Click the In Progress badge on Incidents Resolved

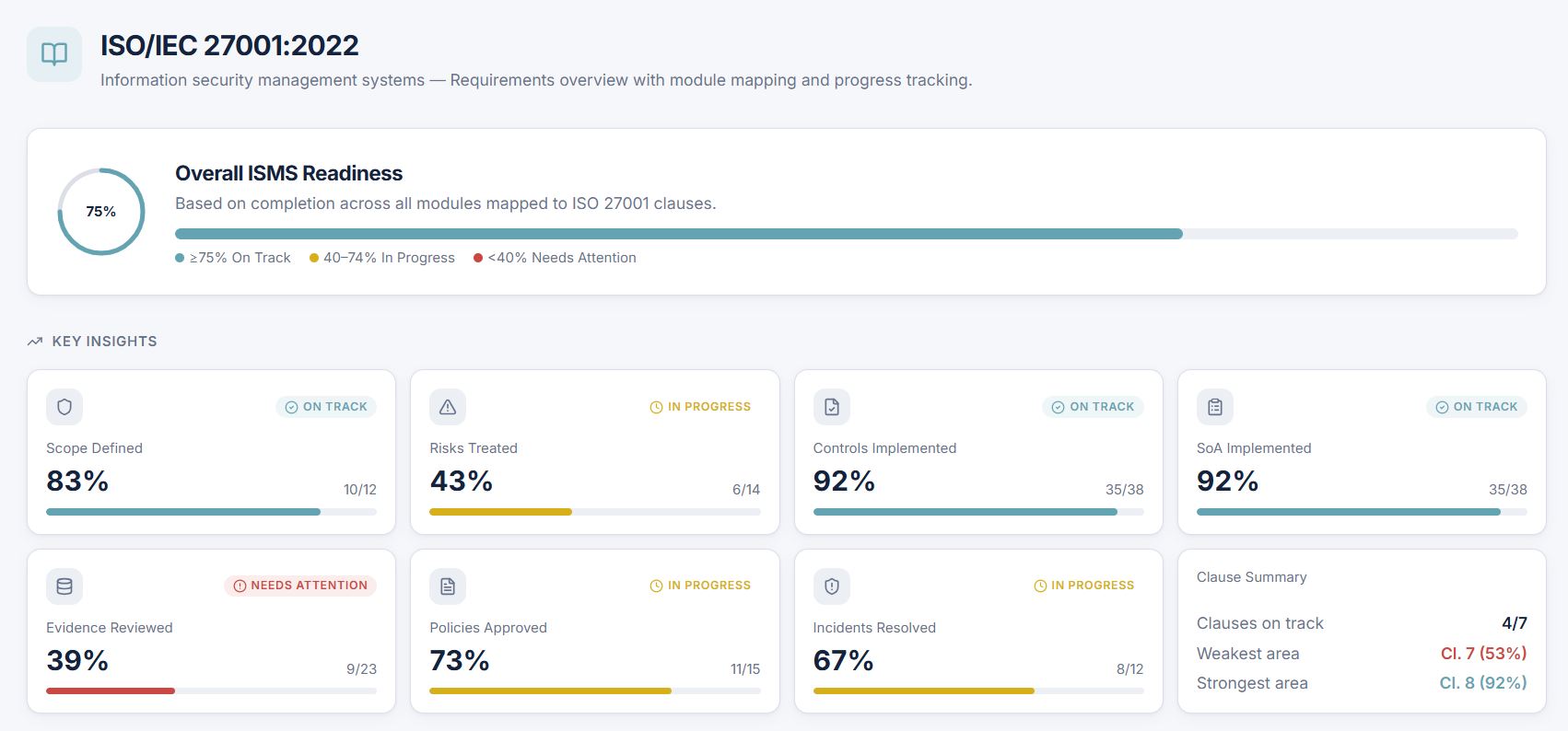1084,586
